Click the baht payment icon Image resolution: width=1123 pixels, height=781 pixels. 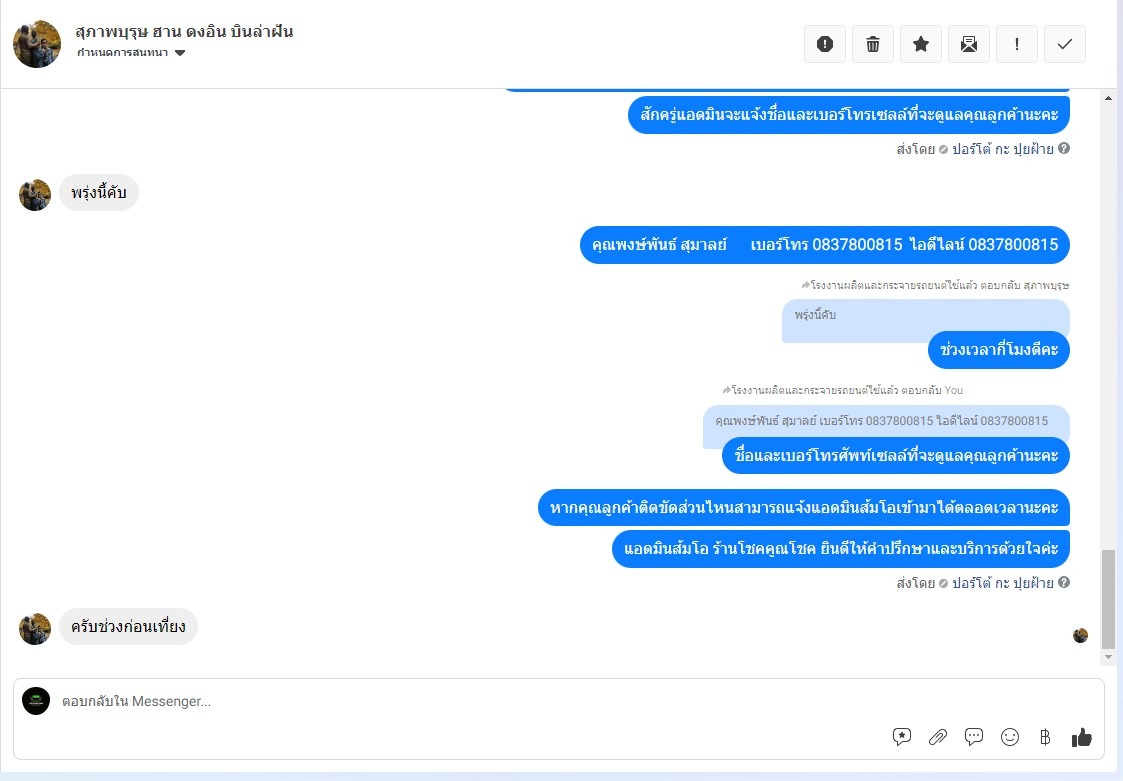[1045, 737]
